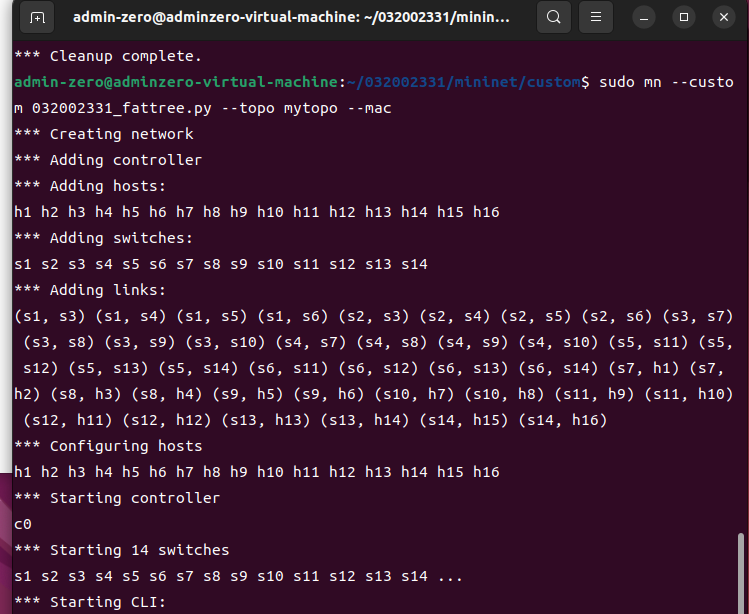Viewport: 749px width, 614px height.
Task: Click the 'Cleanup complete.' output line
Action: click(108, 56)
